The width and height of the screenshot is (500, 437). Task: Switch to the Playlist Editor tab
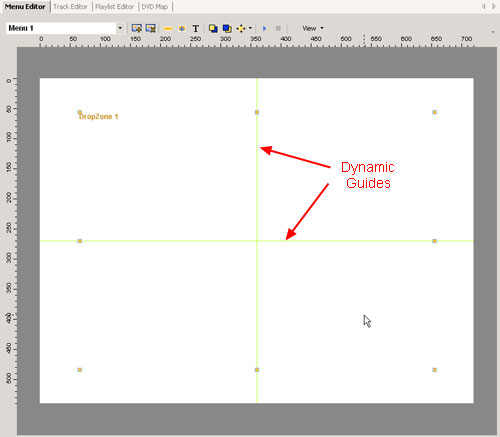[x=114, y=6]
